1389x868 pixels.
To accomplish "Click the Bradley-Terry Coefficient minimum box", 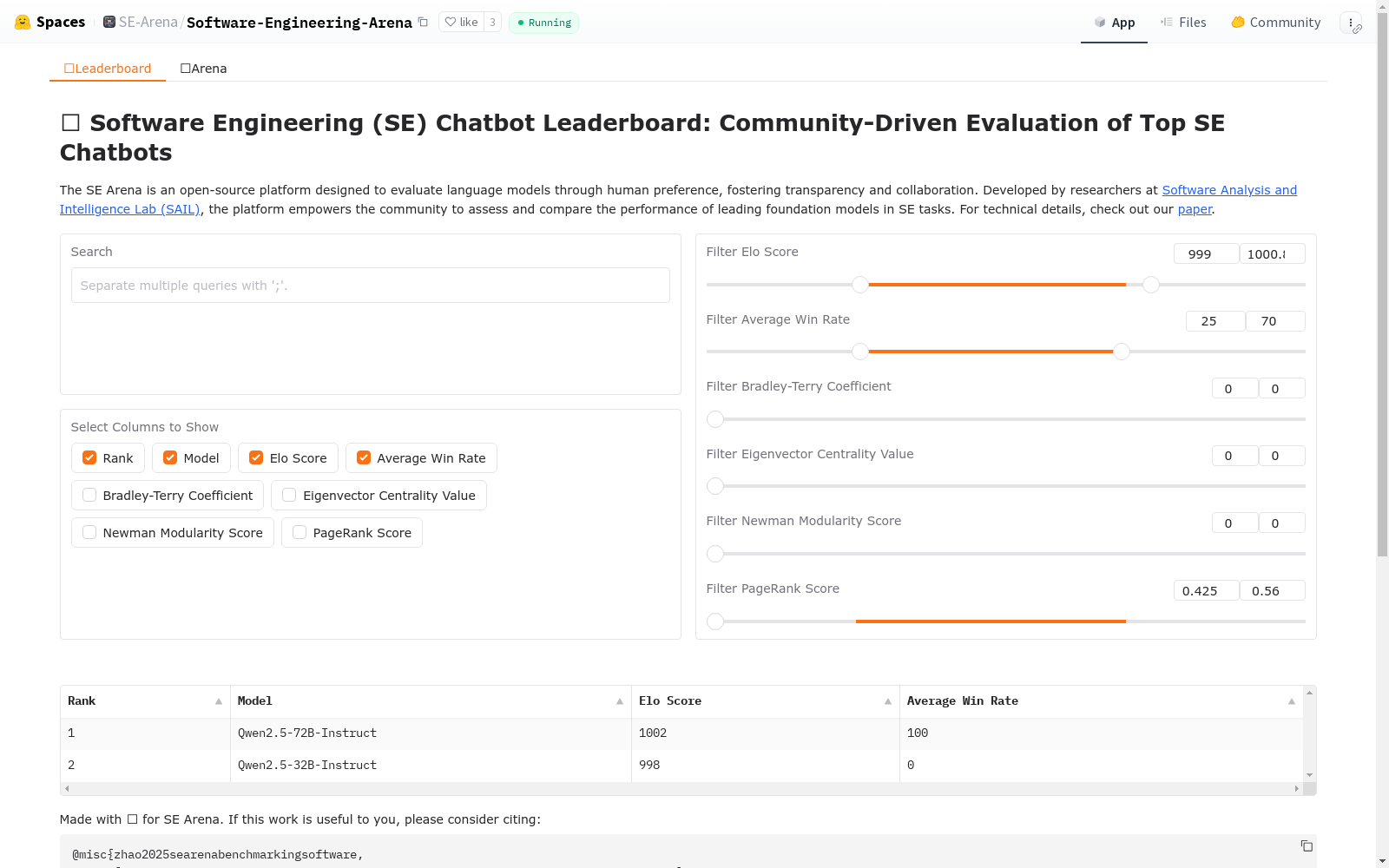I will (x=1234, y=388).
